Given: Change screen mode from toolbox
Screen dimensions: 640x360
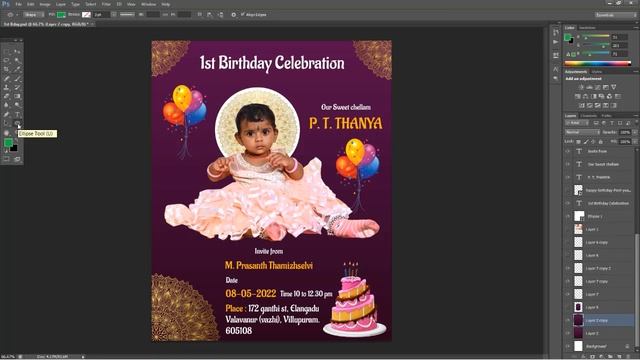Looking at the screenshot, I should (17, 159).
